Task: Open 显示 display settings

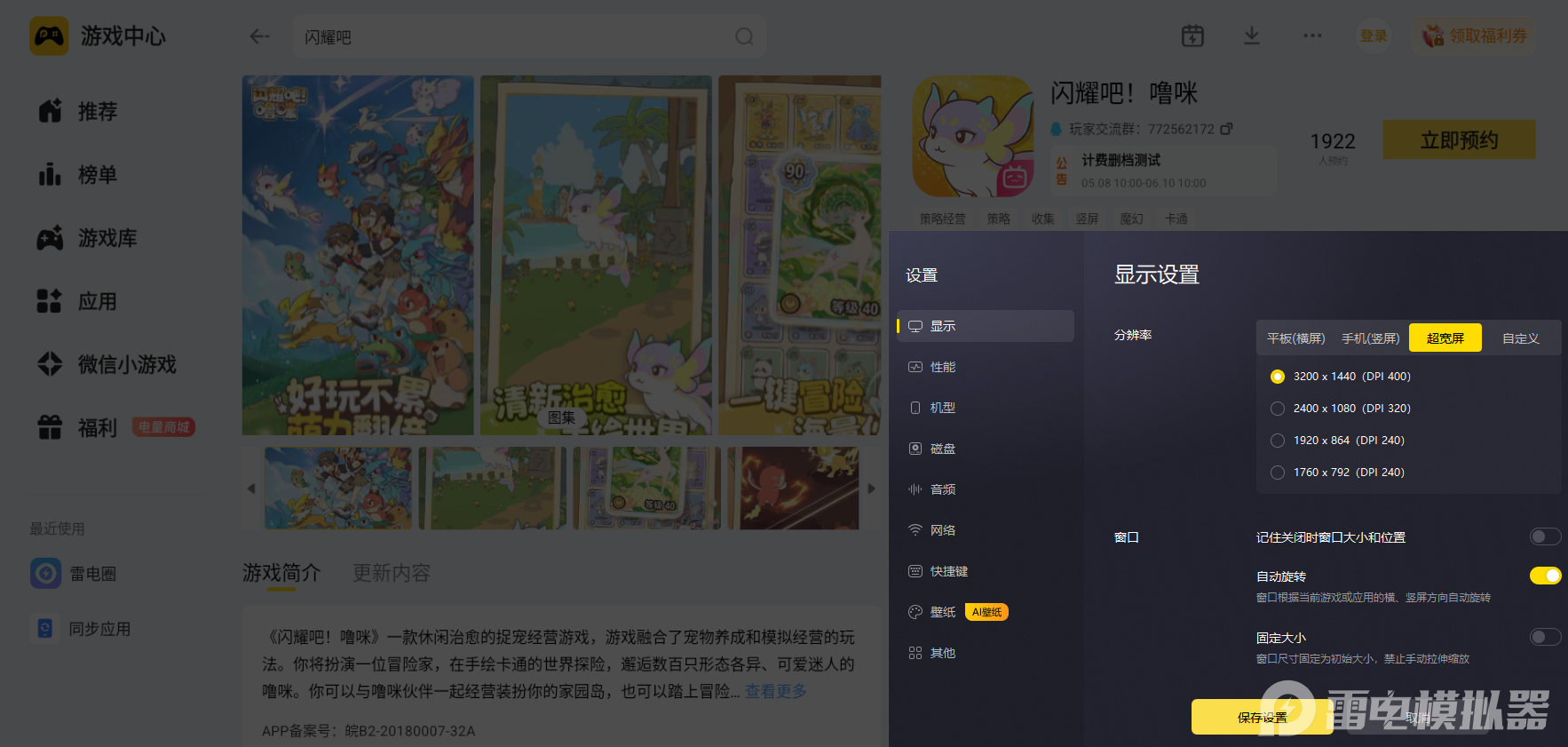Action: point(986,326)
